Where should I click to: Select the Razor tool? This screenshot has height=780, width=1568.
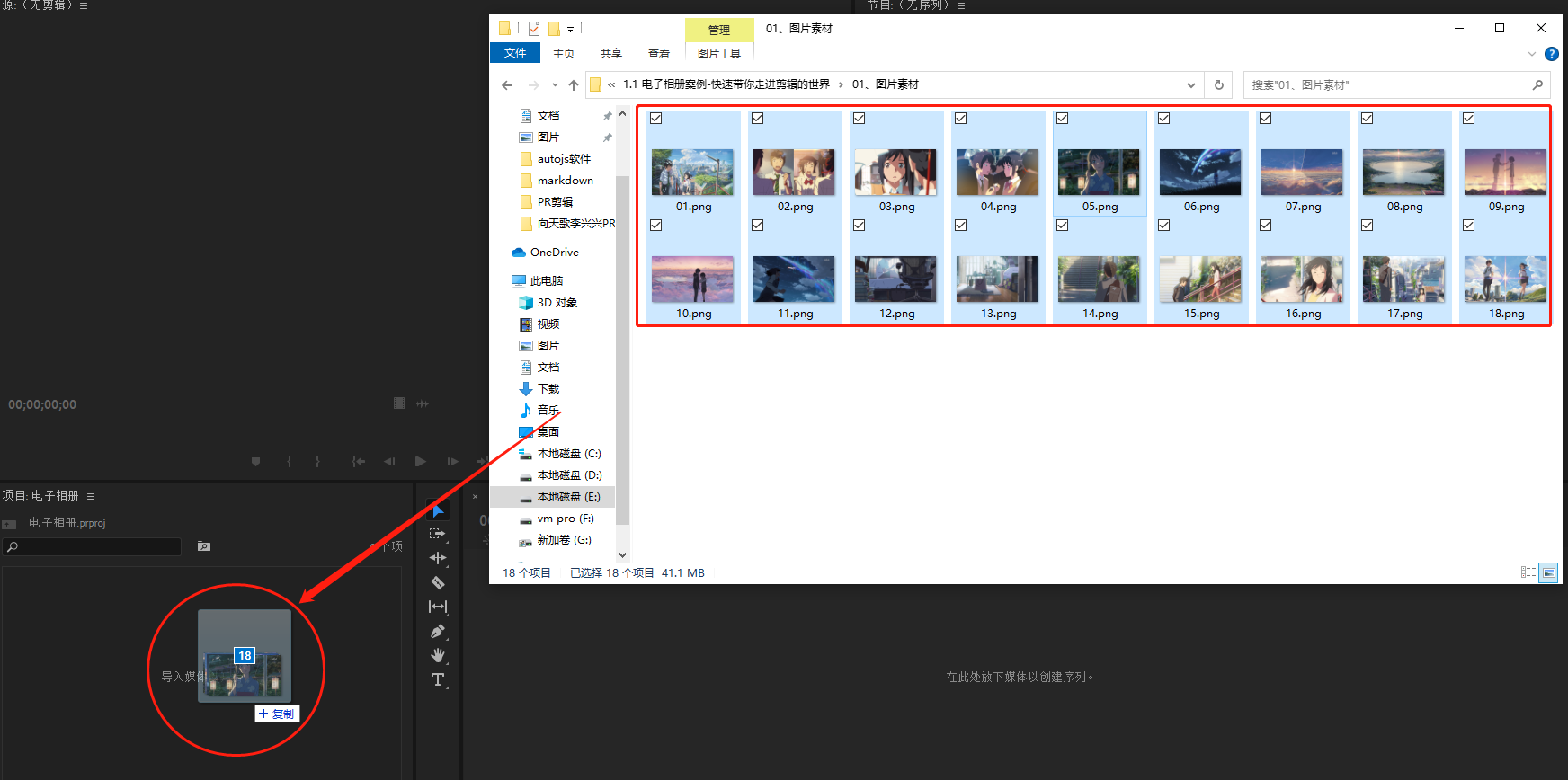click(x=438, y=582)
